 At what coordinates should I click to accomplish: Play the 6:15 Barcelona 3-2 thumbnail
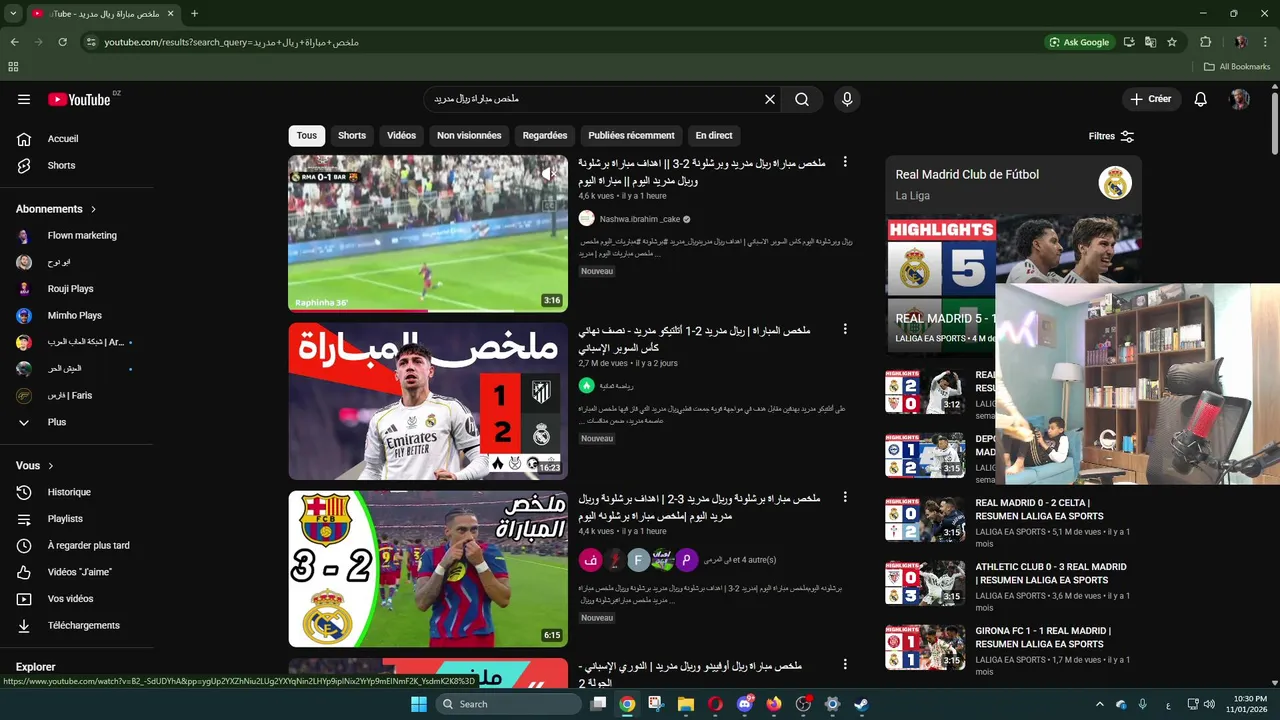pyautogui.click(x=428, y=568)
